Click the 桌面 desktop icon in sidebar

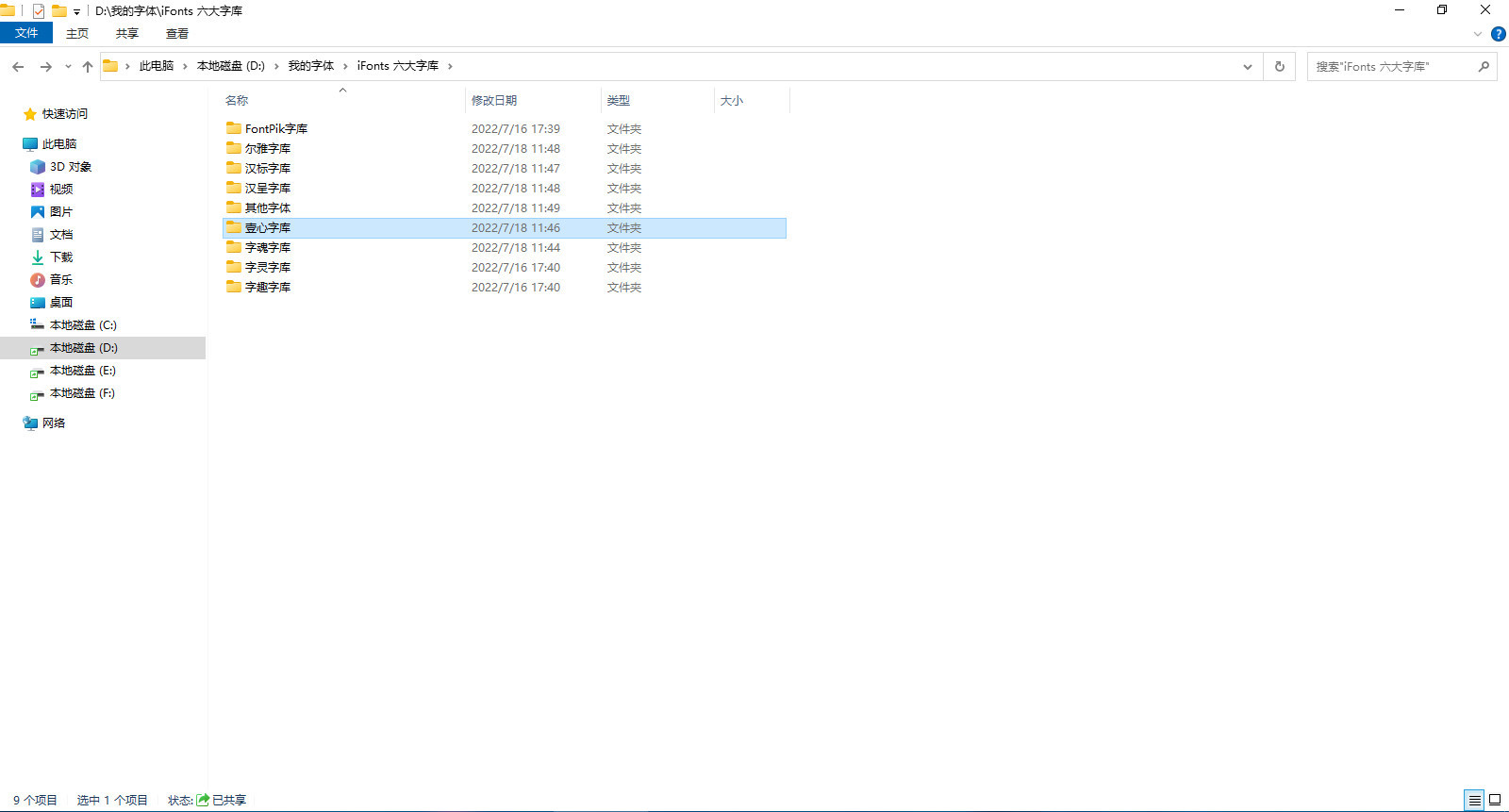(38, 303)
